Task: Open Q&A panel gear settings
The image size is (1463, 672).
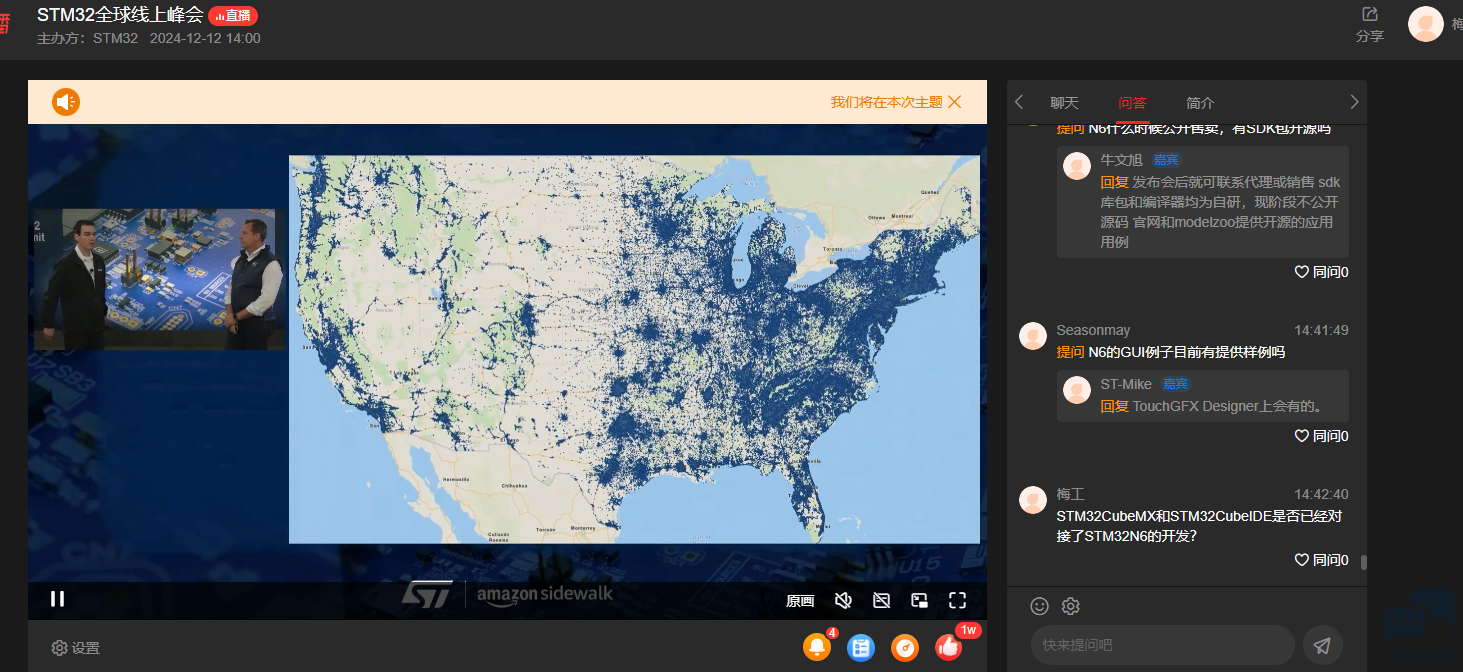Action: tap(1070, 606)
